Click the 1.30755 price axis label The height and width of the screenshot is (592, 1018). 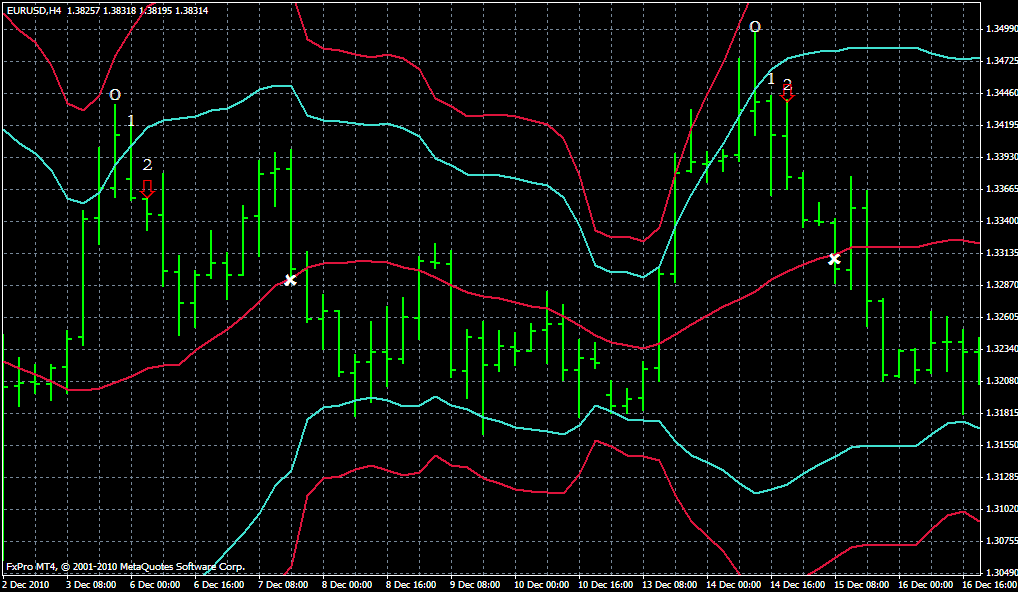pyautogui.click(x=1000, y=541)
